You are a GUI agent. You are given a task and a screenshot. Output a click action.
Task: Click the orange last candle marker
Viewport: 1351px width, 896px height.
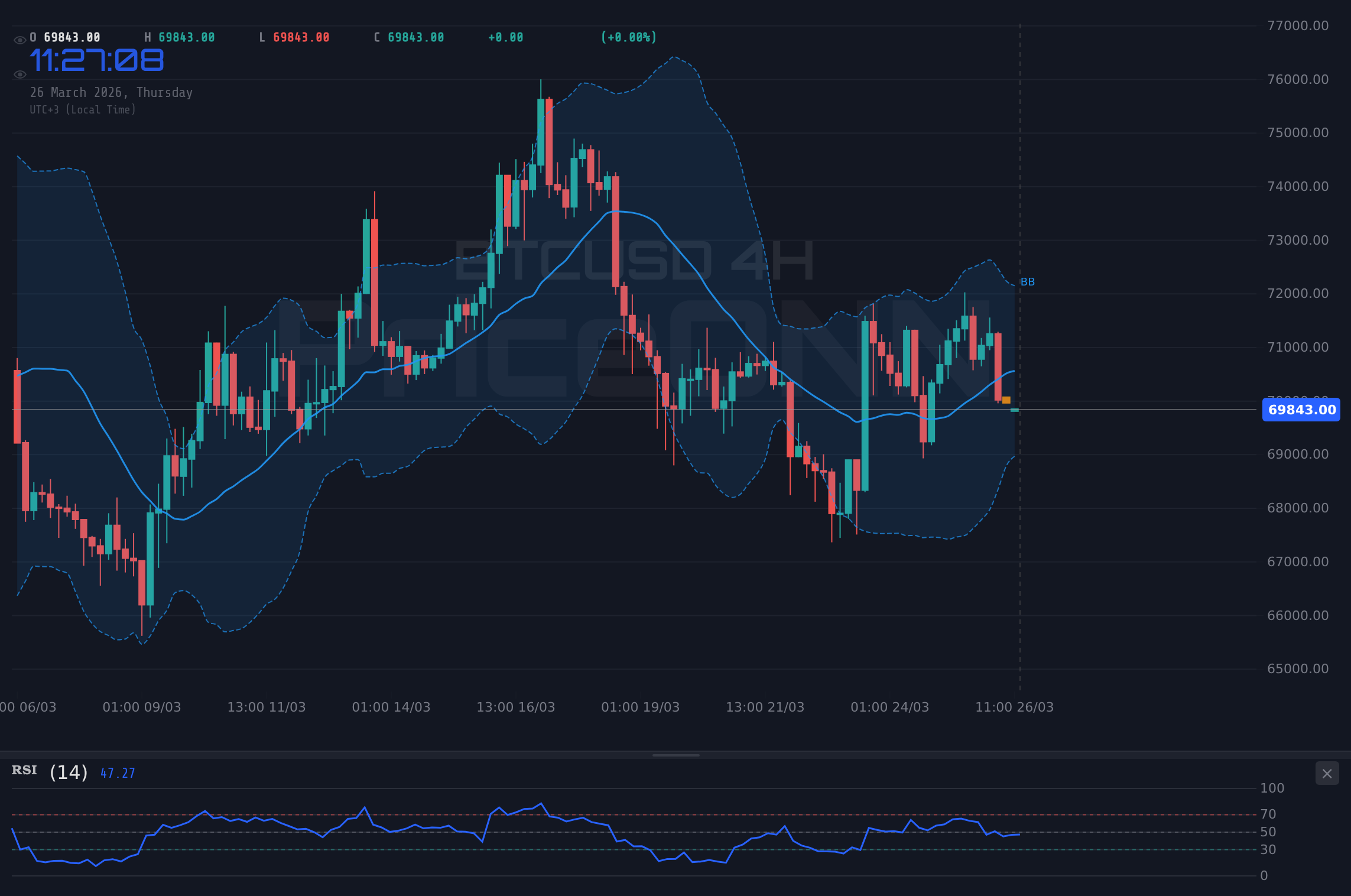(1005, 401)
